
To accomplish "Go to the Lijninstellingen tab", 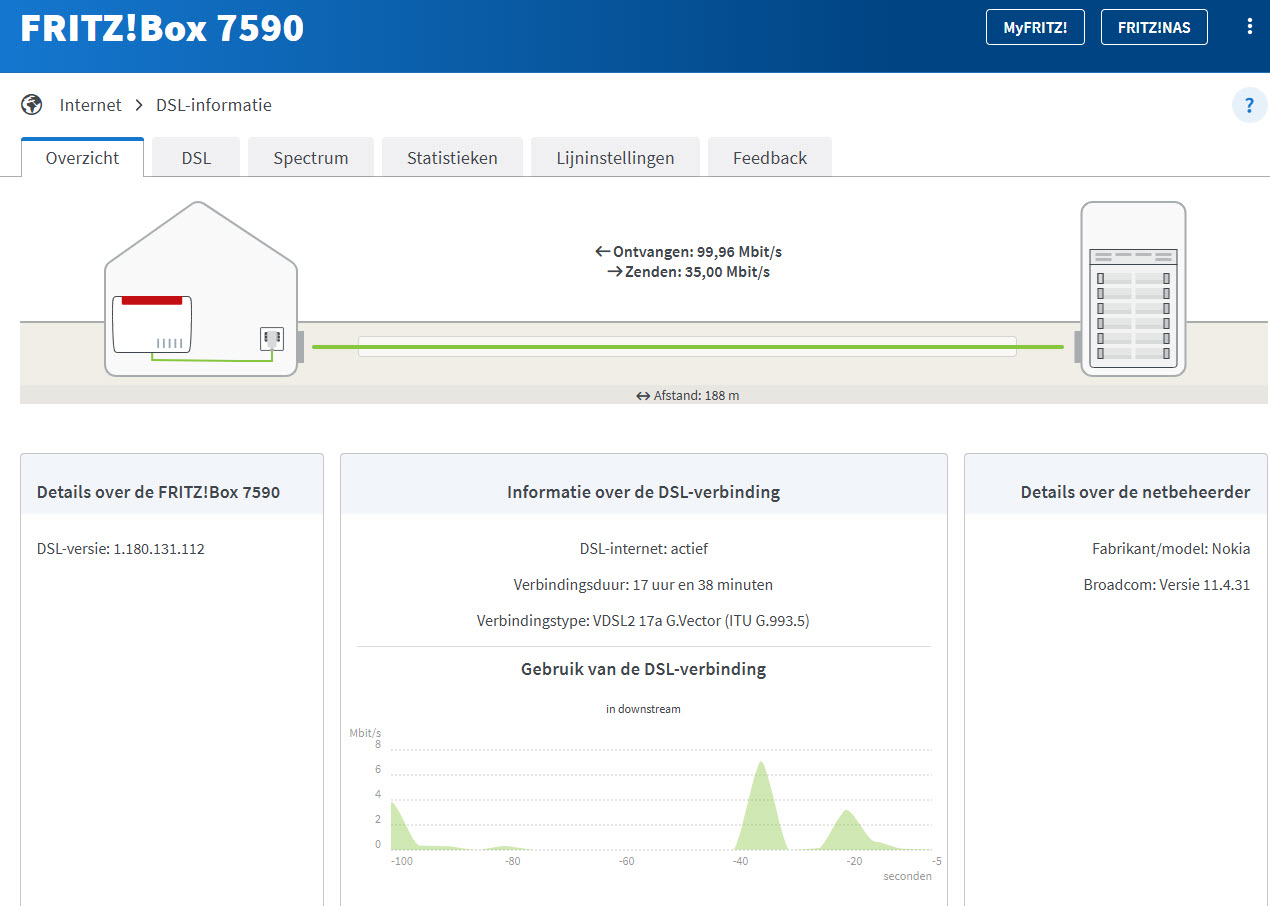I will coord(615,158).
